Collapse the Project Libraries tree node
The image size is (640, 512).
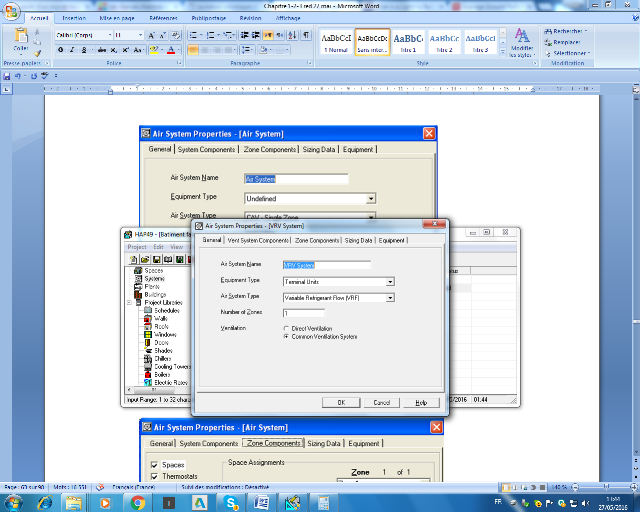click(x=139, y=301)
